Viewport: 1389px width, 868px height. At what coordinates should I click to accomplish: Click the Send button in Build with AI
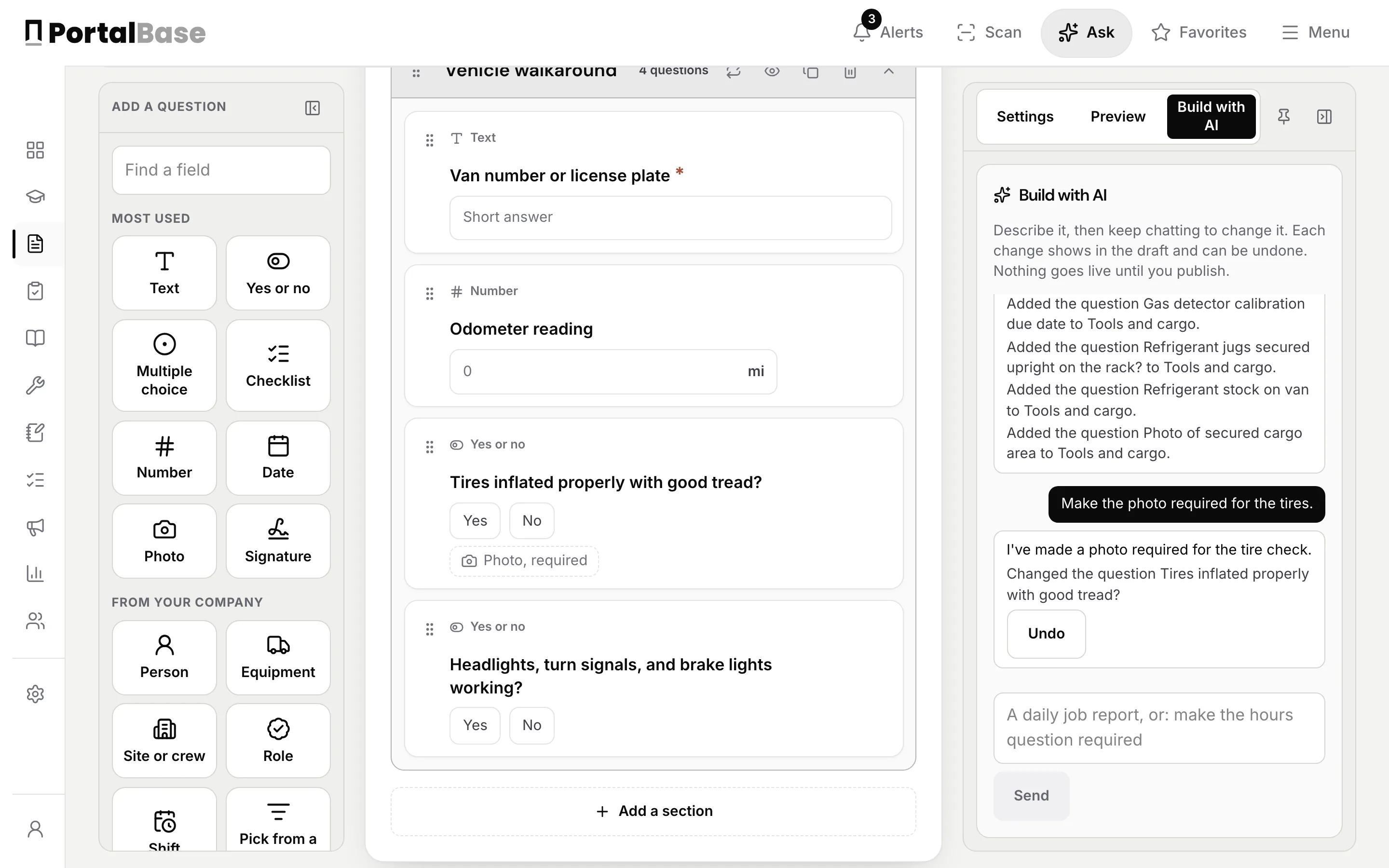(x=1031, y=796)
